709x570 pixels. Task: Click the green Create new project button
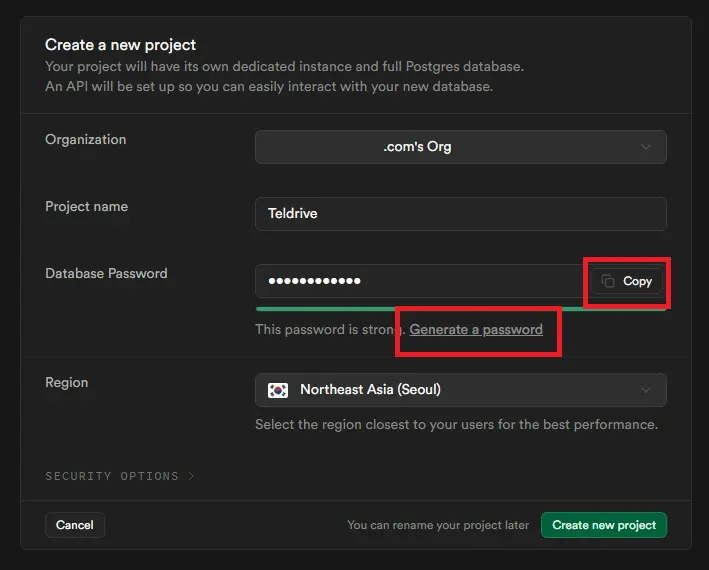pyautogui.click(x=603, y=525)
